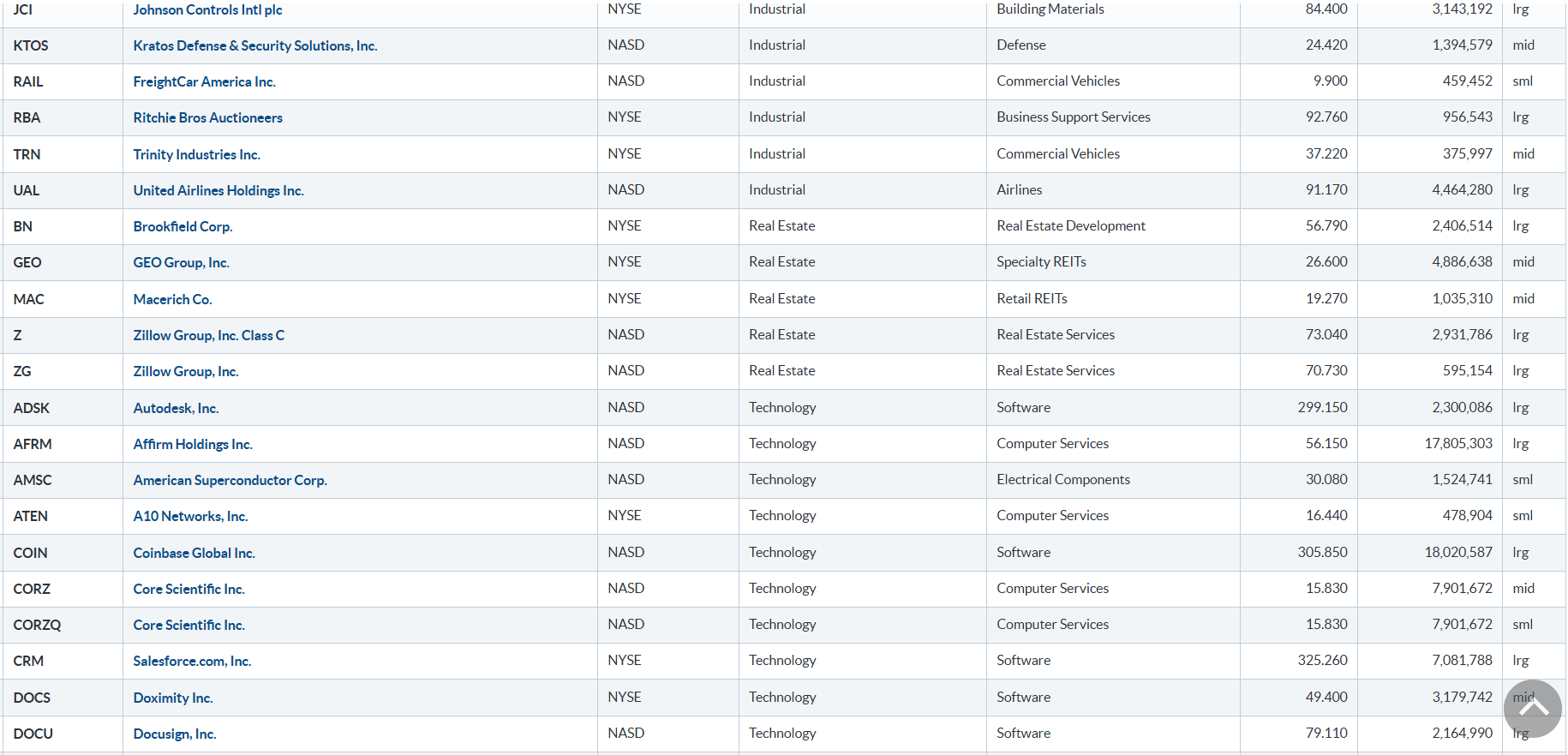Click United Airlines volume 4,464,280
The width and height of the screenshot is (1568, 755).
[x=1463, y=189]
